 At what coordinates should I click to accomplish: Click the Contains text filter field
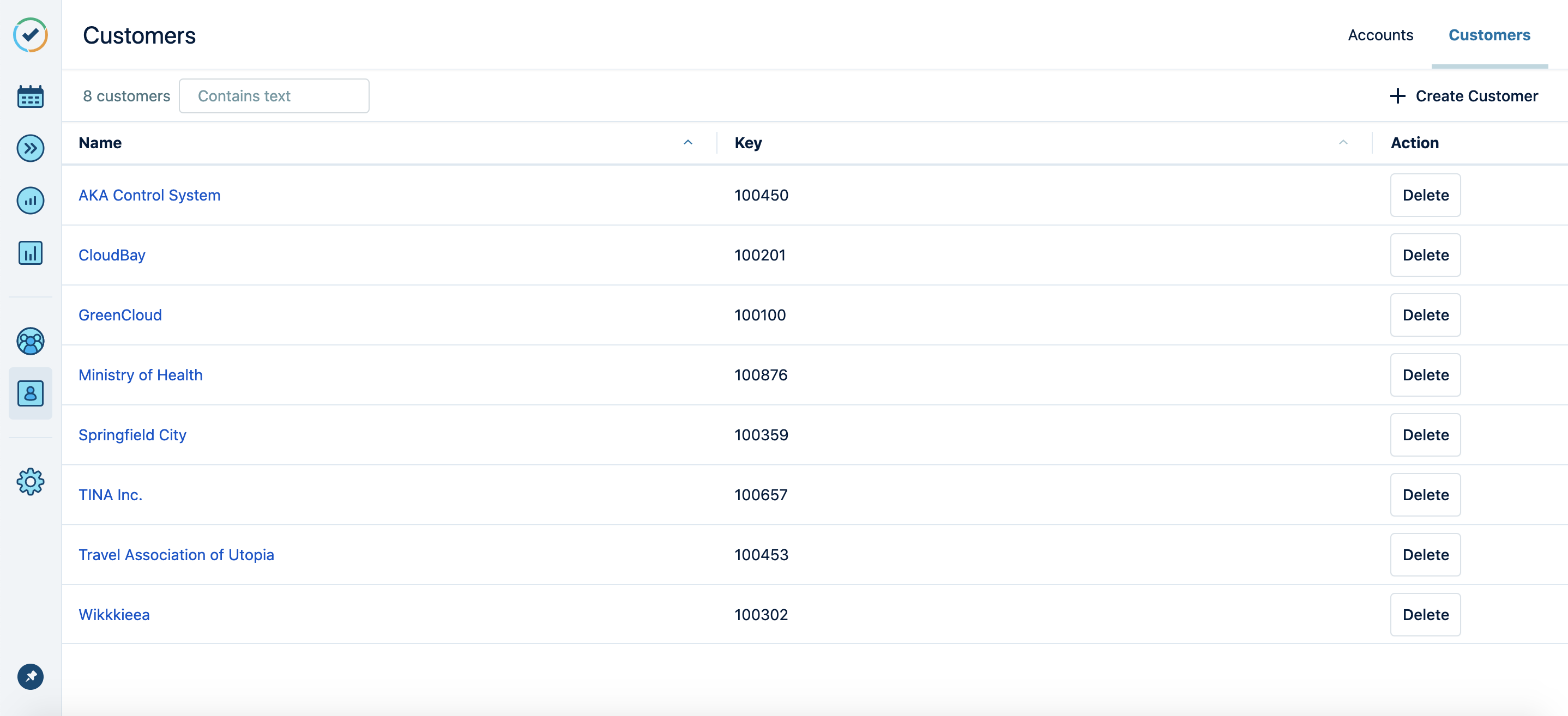pyautogui.click(x=274, y=95)
